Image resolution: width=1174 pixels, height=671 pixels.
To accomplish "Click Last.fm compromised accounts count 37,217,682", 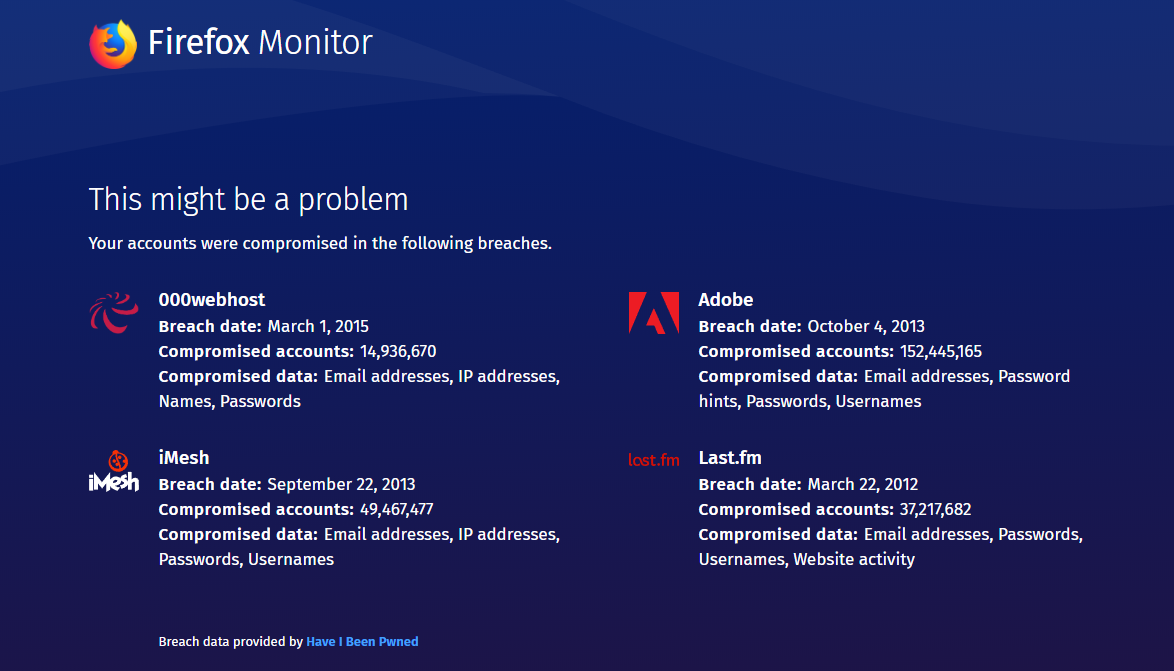I will click(x=935, y=509).
